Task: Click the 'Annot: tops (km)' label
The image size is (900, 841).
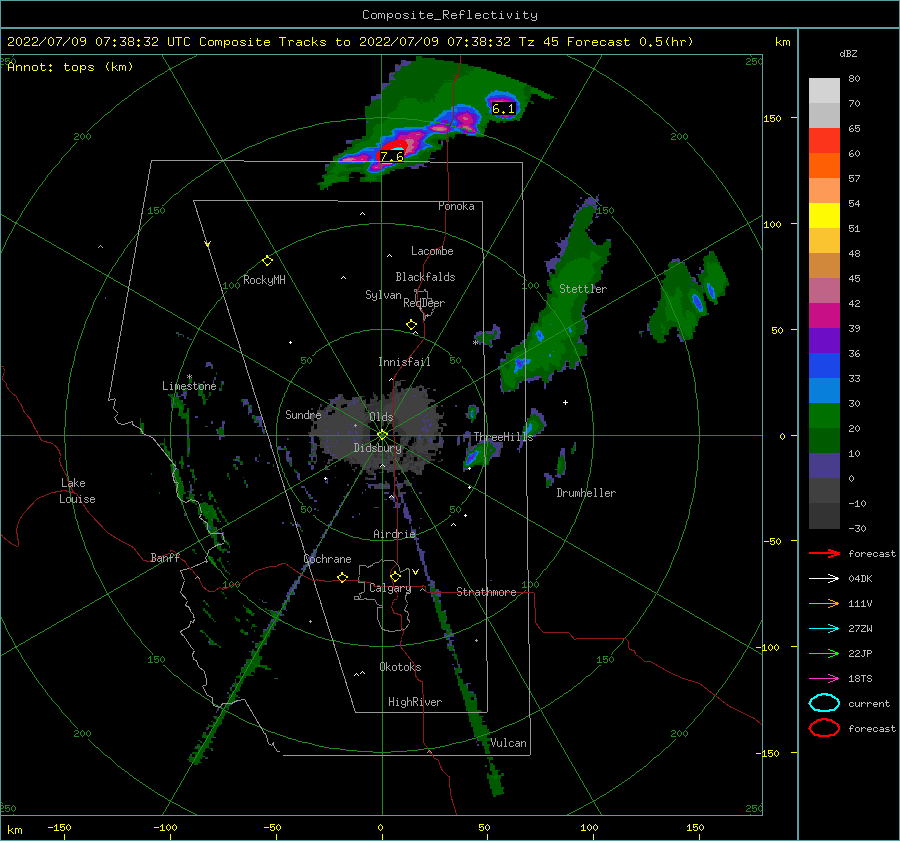Action: (70, 67)
